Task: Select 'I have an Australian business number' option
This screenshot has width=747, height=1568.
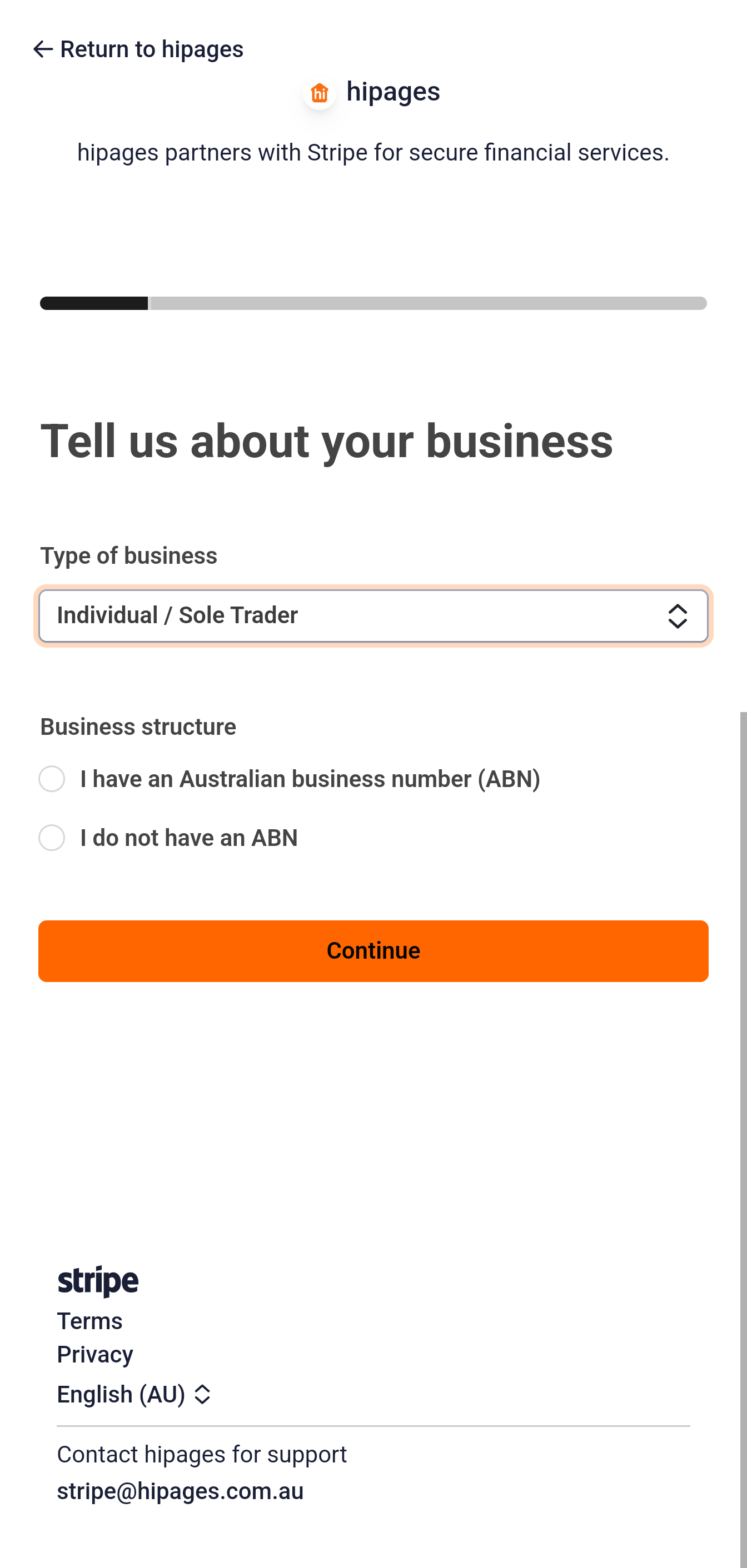Action: 52,779
